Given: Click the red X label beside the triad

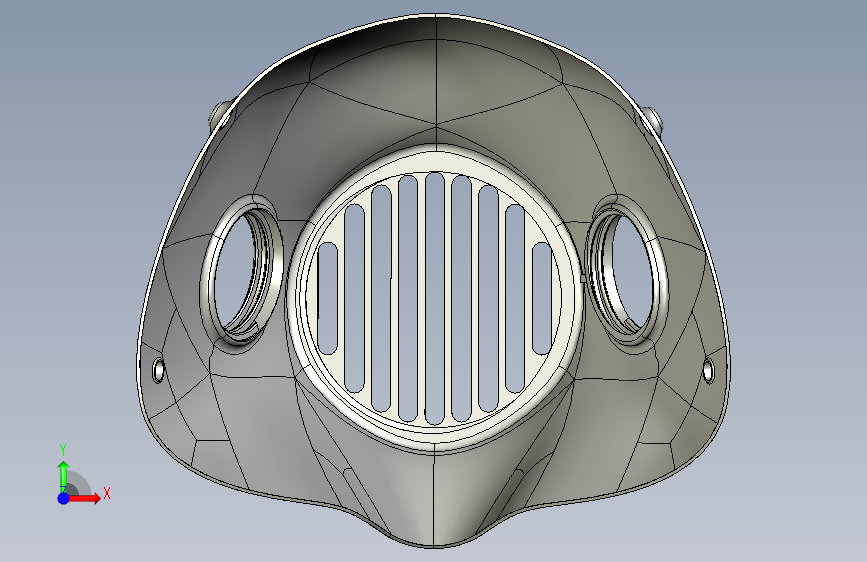Looking at the screenshot, I should (107, 493).
